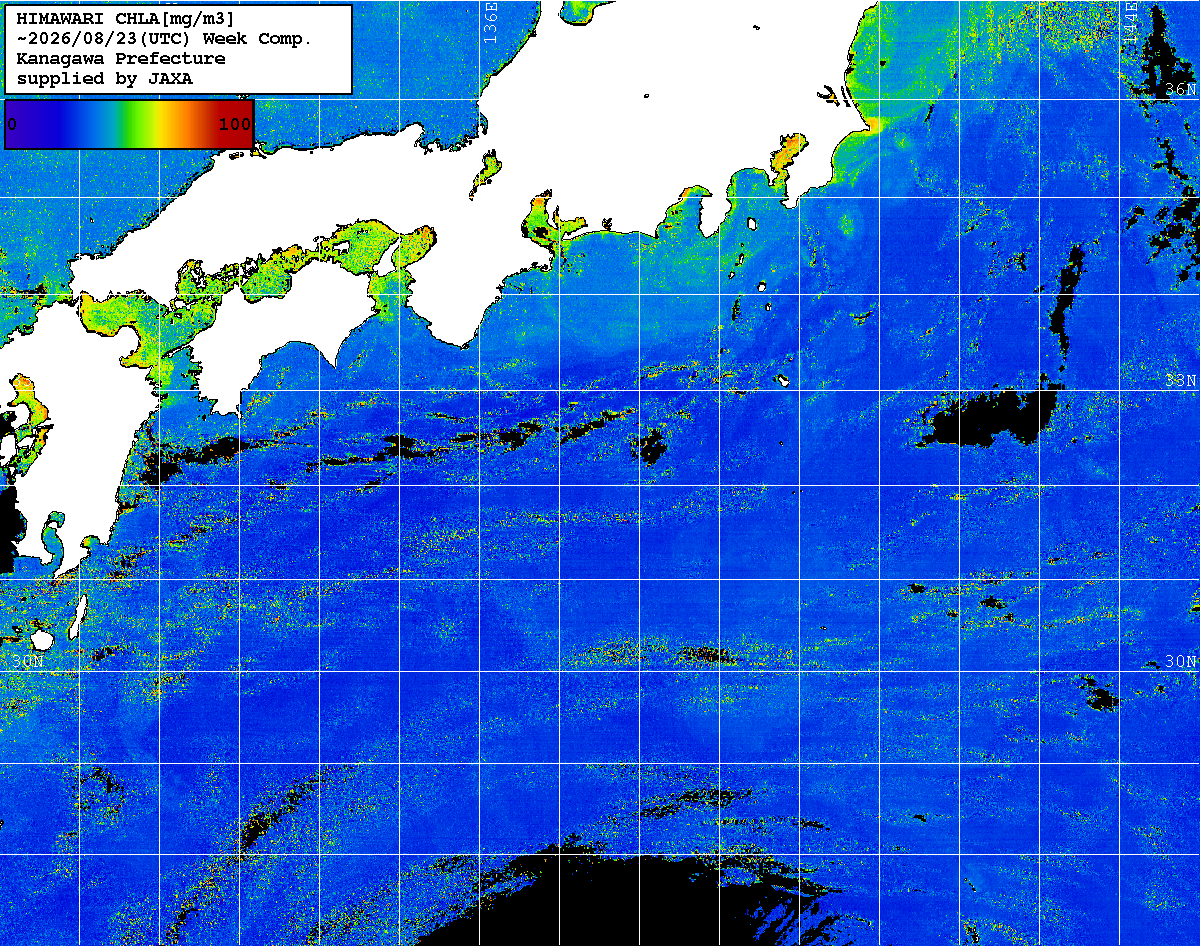Click the elongated Tanegashima island
Viewport: 1200px width, 946px height.
pyautogui.click(x=77, y=618)
